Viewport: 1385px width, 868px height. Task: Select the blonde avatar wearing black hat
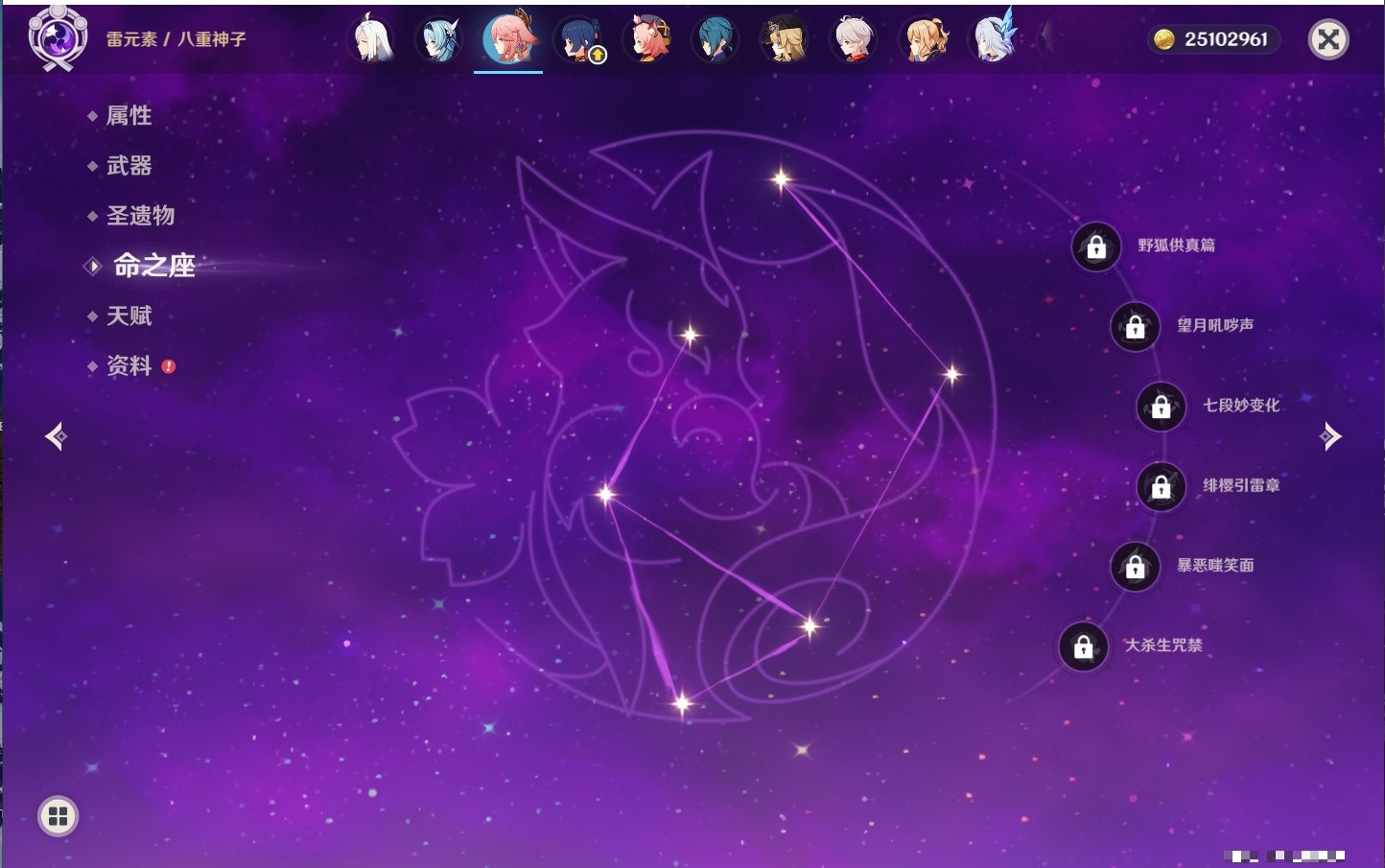coord(785,39)
